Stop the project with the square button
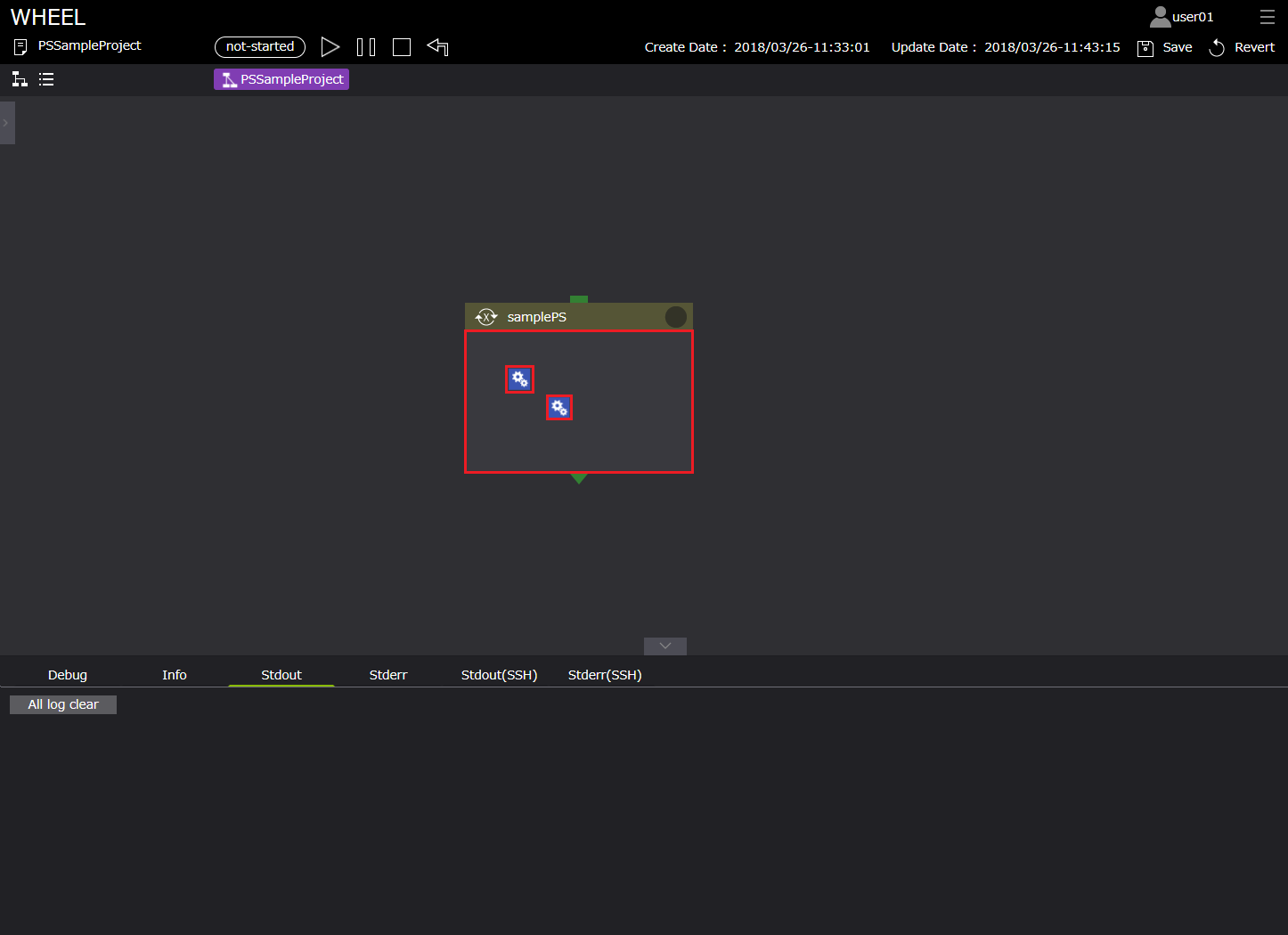1288x935 pixels. click(402, 47)
